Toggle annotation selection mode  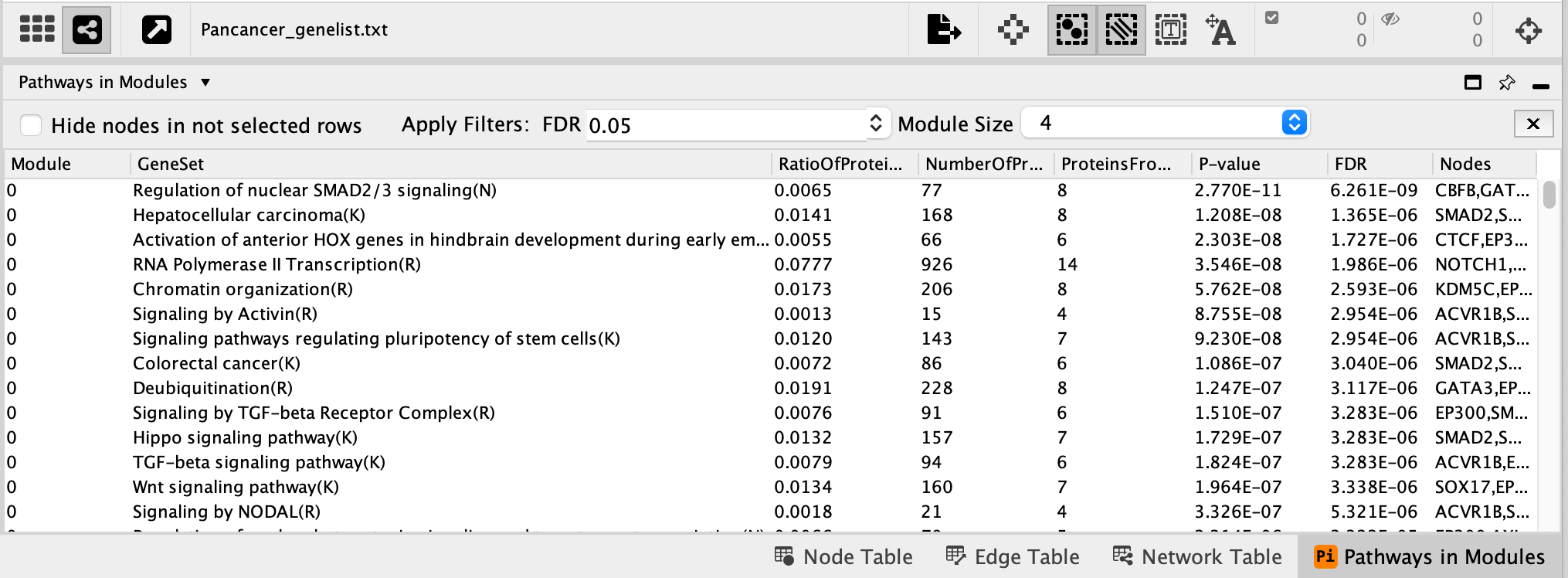(x=1170, y=30)
